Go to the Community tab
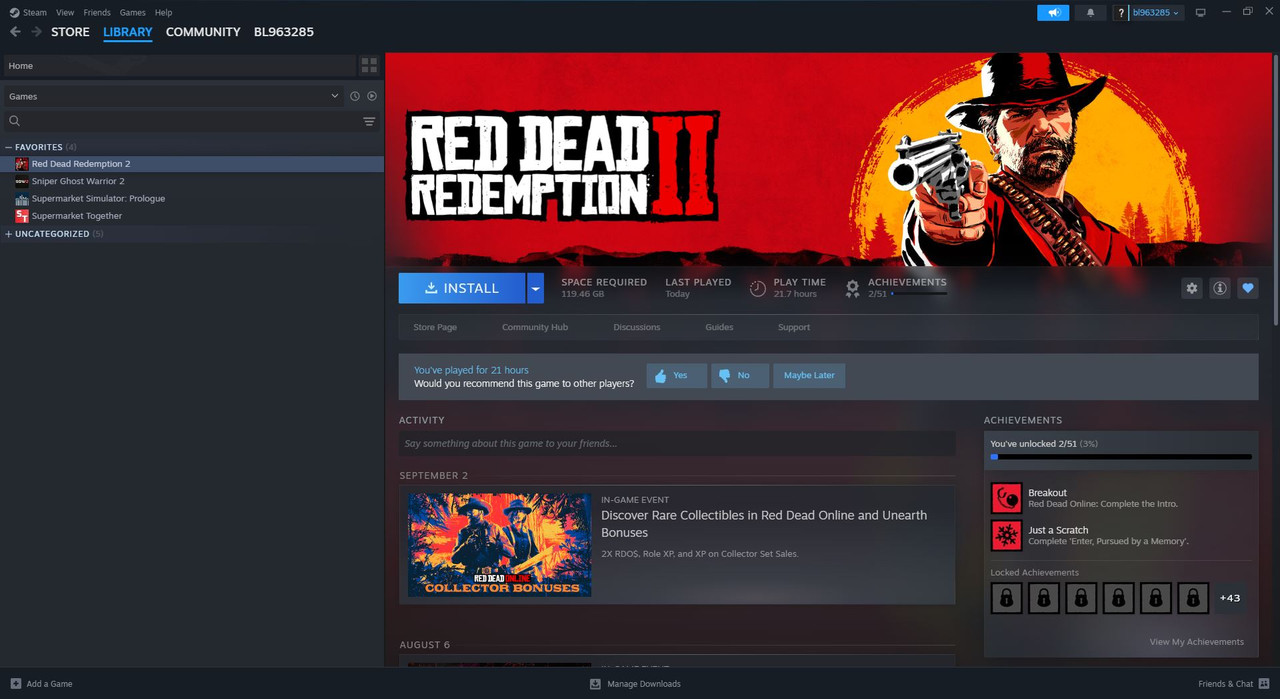This screenshot has width=1280, height=699. coord(203,32)
